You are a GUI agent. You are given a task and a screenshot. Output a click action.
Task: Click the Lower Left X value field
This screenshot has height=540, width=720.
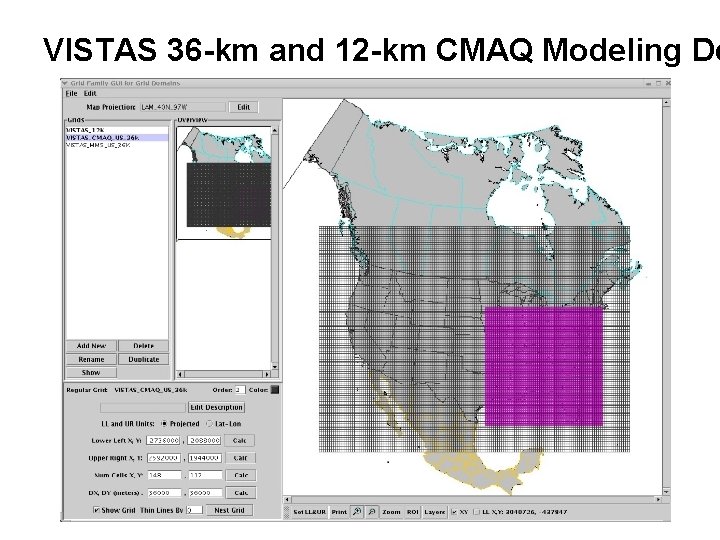pos(163,440)
